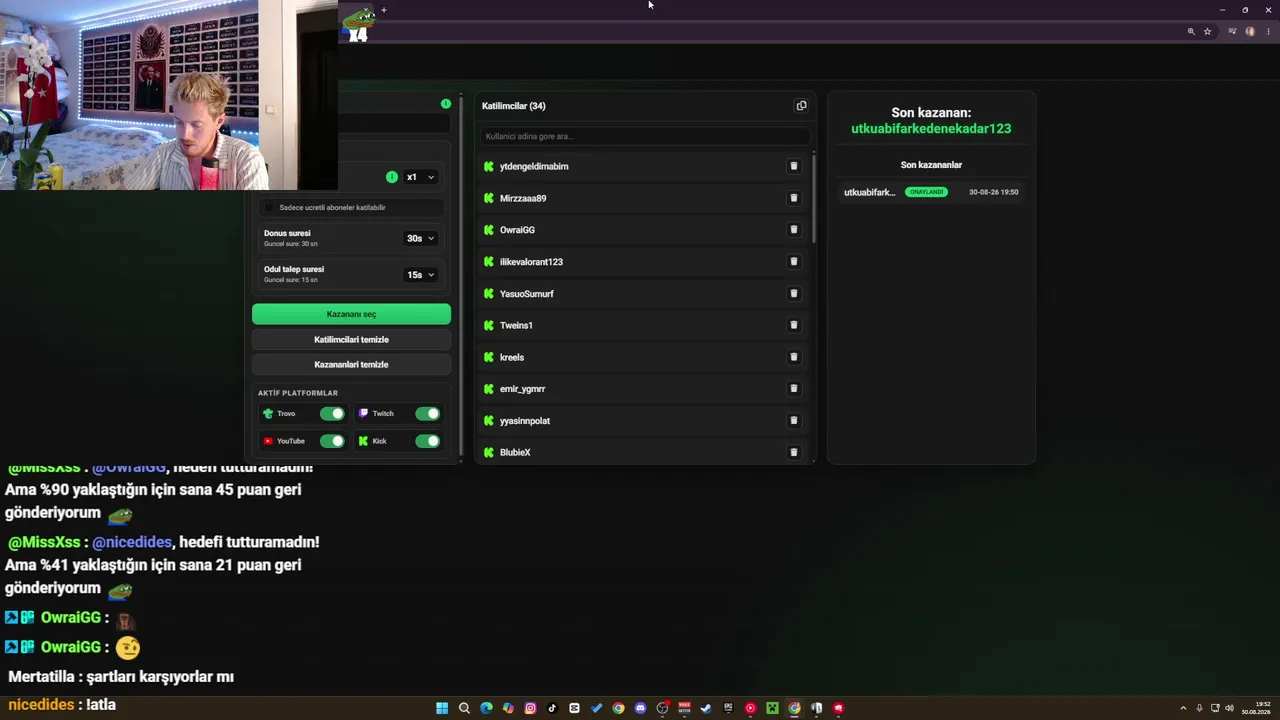Open OBS Studio from the taskbar
Screen dimensions: 1280x720
coord(662,708)
